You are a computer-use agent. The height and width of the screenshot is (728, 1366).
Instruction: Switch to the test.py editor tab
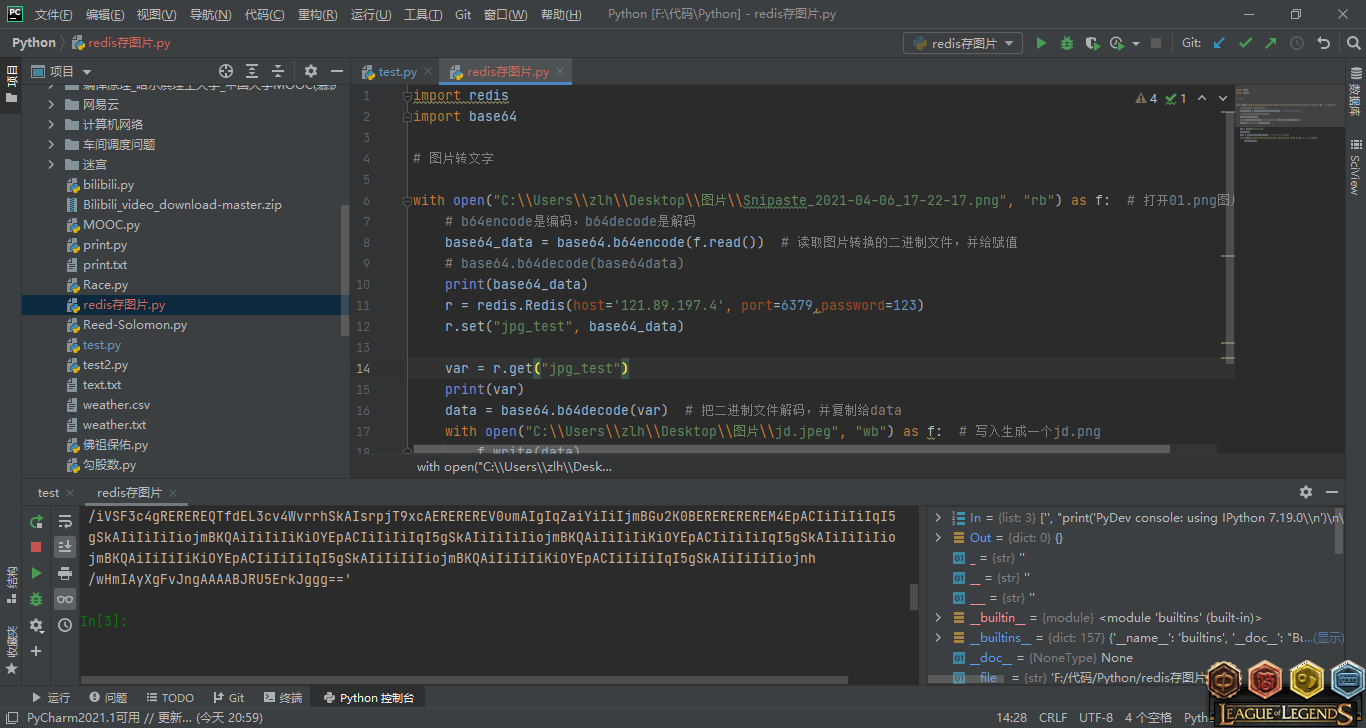pos(397,72)
